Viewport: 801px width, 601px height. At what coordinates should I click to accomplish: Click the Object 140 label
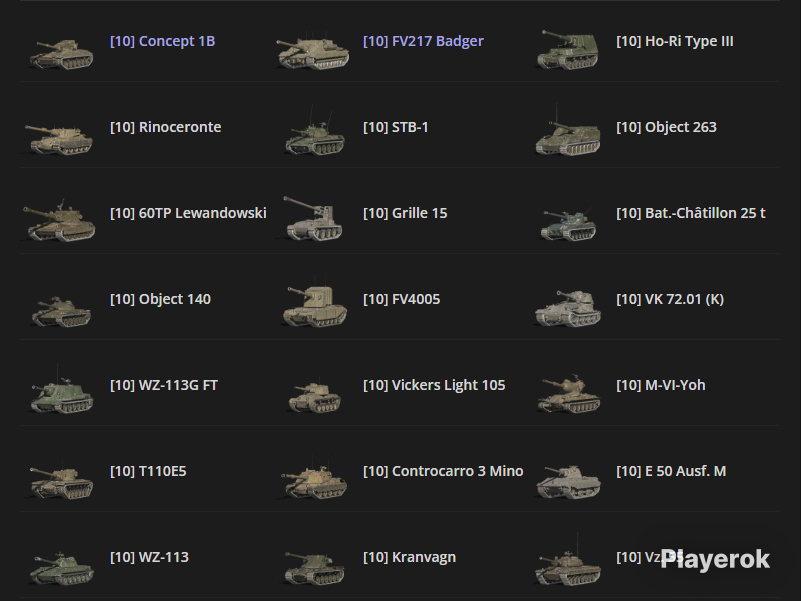(x=160, y=299)
